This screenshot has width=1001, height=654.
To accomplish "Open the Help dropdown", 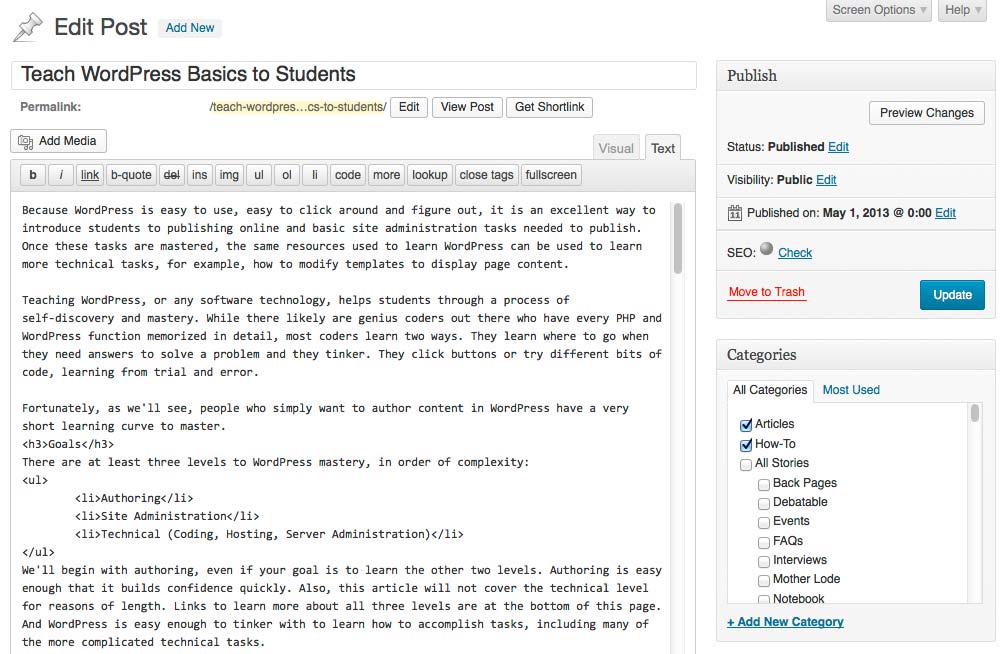I will pyautogui.click(x=962, y=10).
